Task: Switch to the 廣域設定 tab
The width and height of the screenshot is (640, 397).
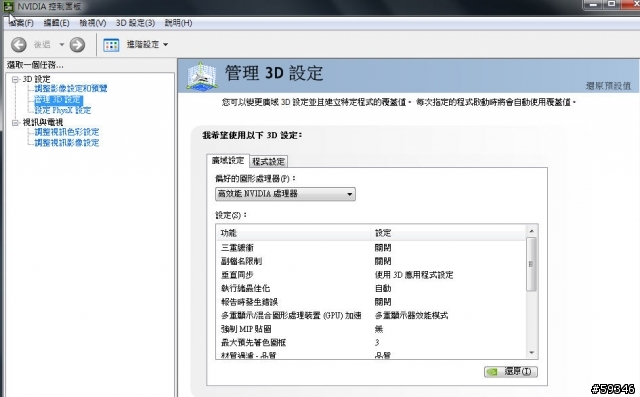Action: (228, 161)
